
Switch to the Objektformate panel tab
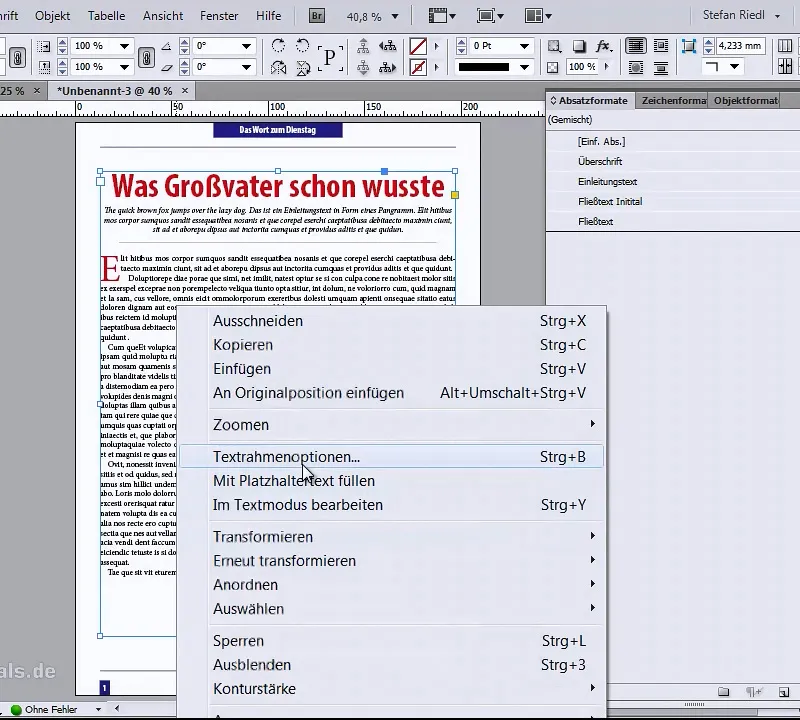click(746, 101)
